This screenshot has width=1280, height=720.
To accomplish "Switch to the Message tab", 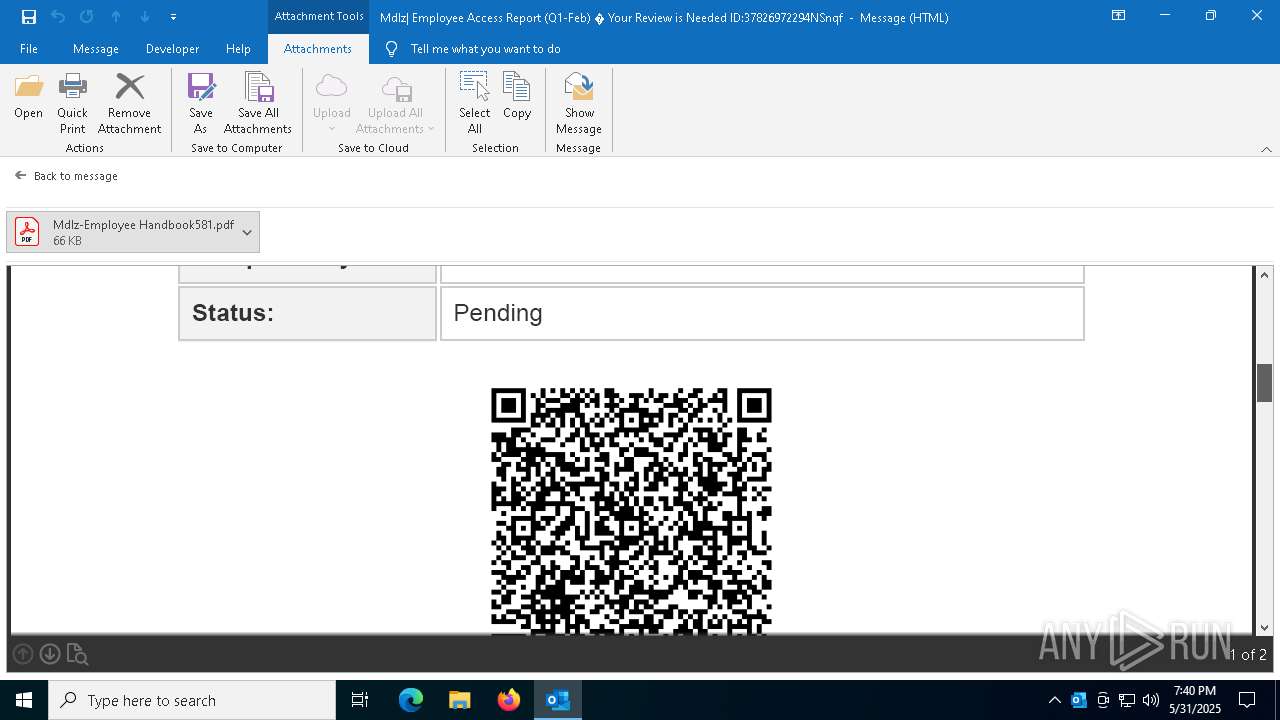I will tap(96, 49).
